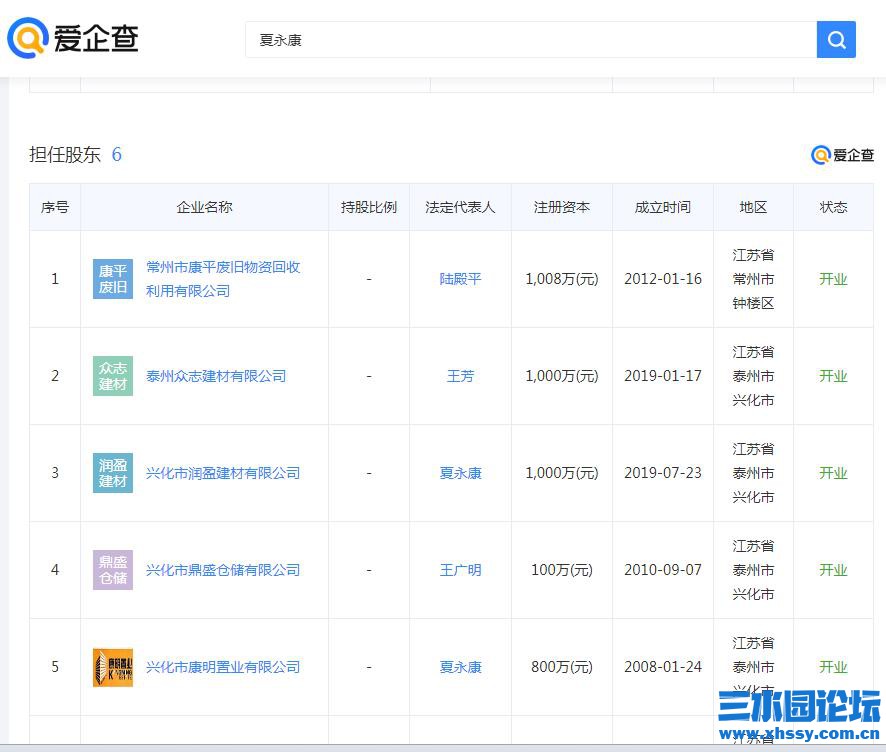The width and height of the screenshot is (886, 752).
Task: Click the 状态 column header
Action: 833,207
